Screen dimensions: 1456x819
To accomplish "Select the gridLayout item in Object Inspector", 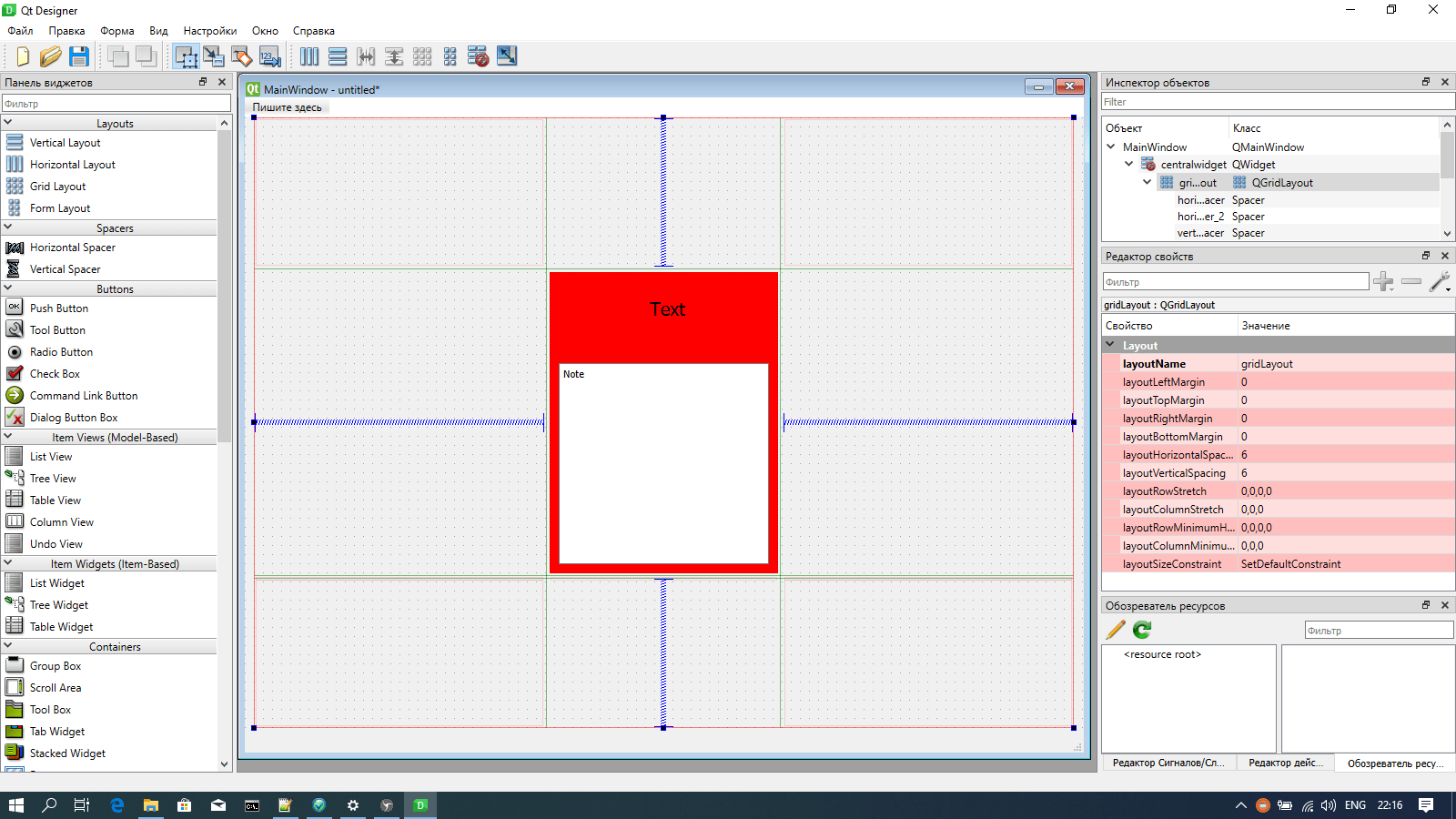I will point(1198,182).
